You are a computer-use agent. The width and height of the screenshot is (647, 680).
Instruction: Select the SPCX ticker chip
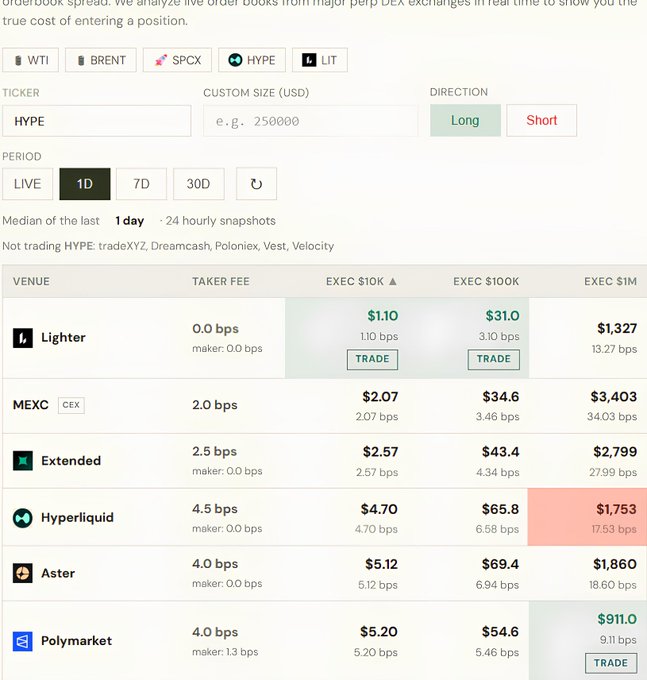coord(177,60)
